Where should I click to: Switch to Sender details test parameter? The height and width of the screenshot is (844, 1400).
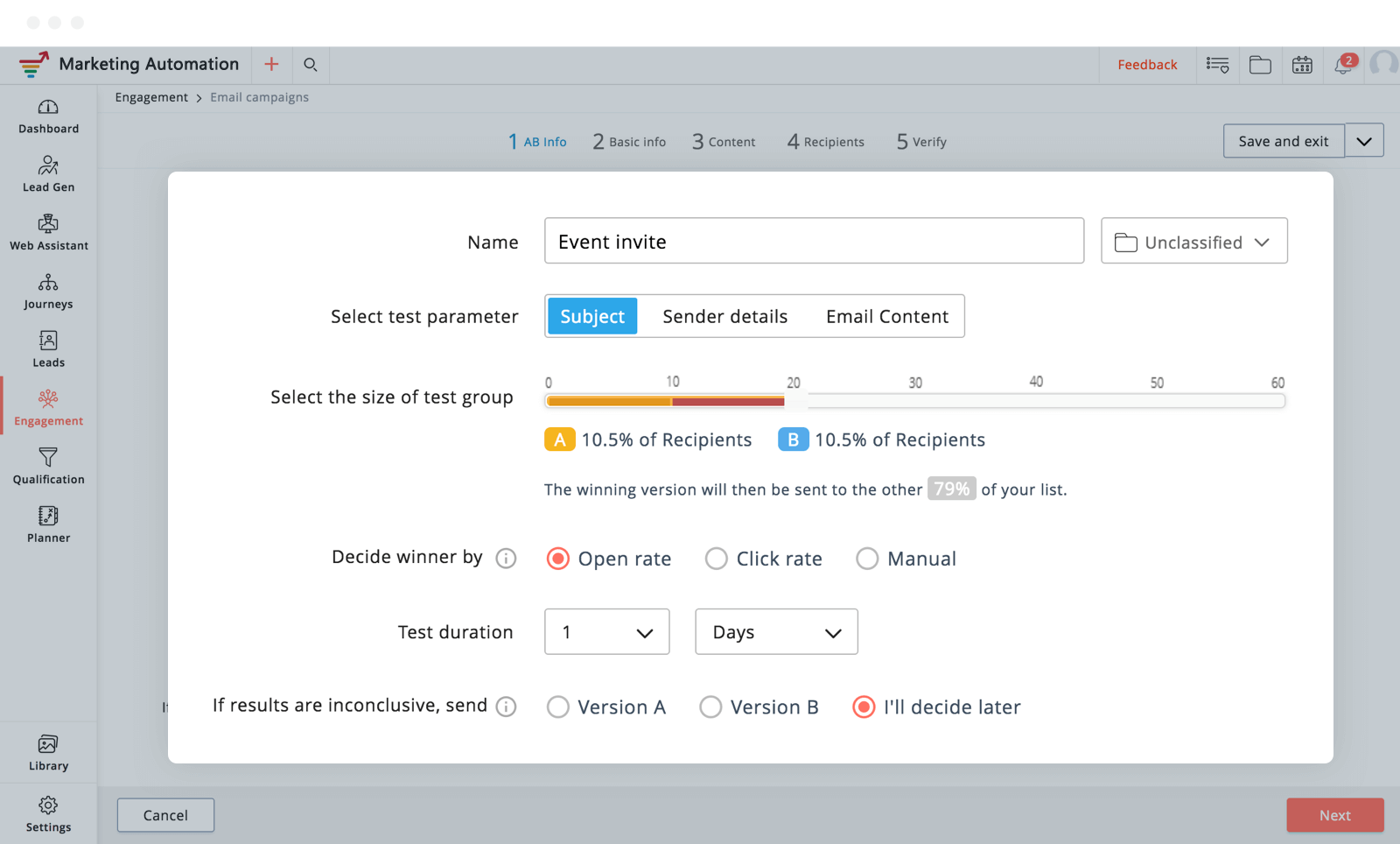(724, 316)
